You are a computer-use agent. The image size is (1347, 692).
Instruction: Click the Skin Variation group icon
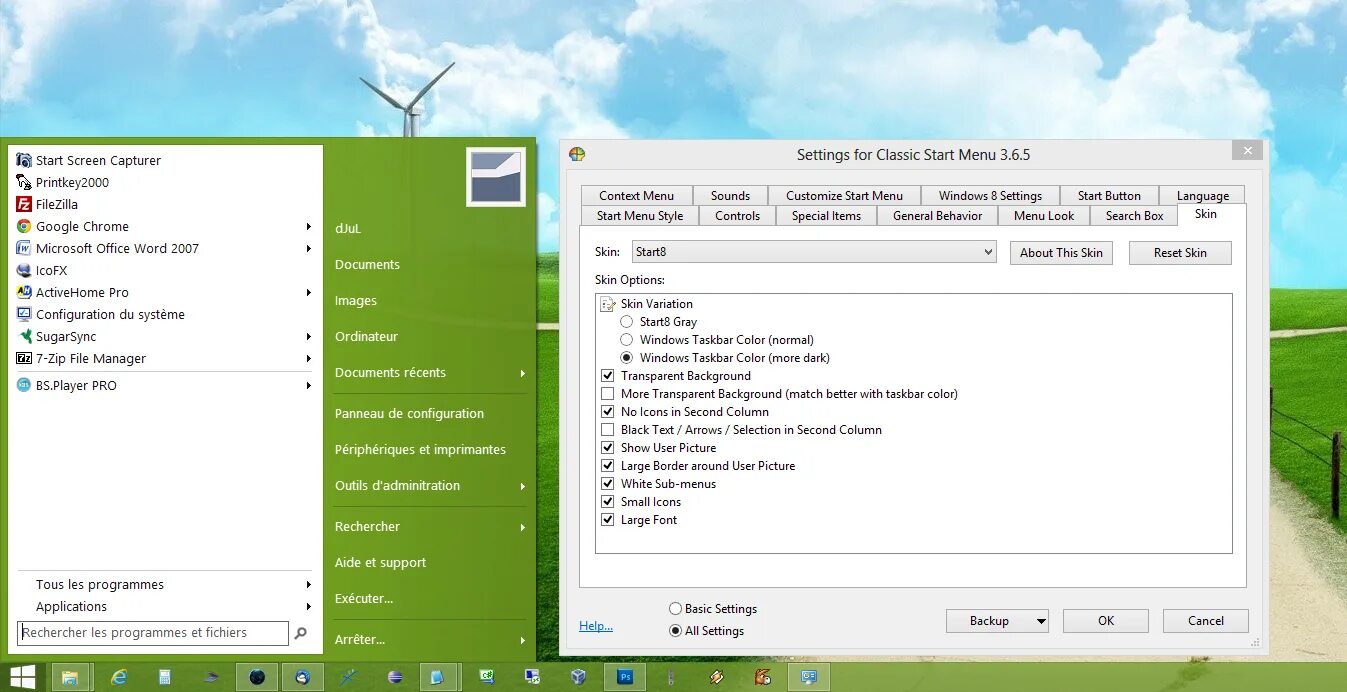click(x=607, y=304)
